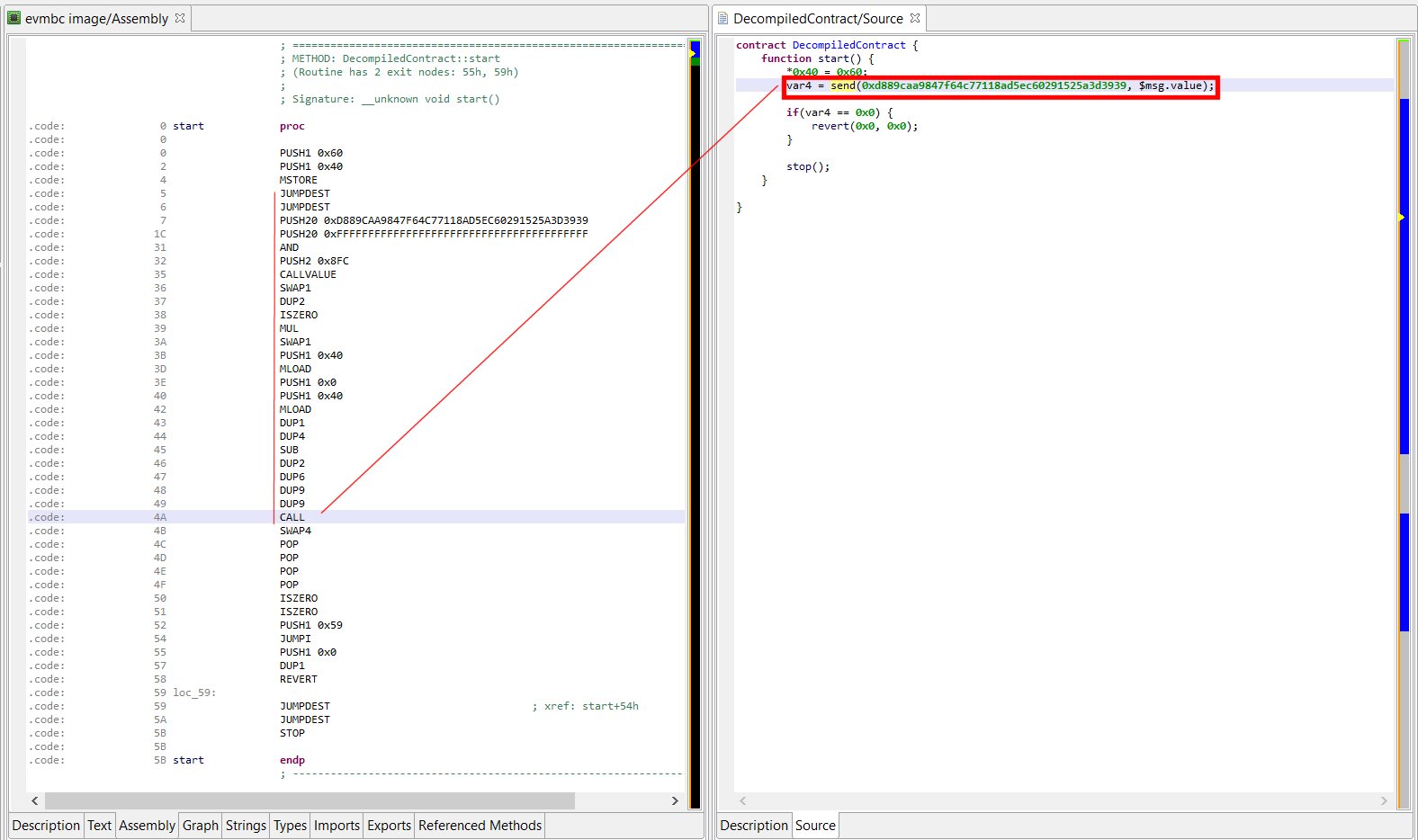The width and height of the screenshot is (1418, 840).
Task: Open the Description tab in Source pane
Action: (x=754, y=826)
